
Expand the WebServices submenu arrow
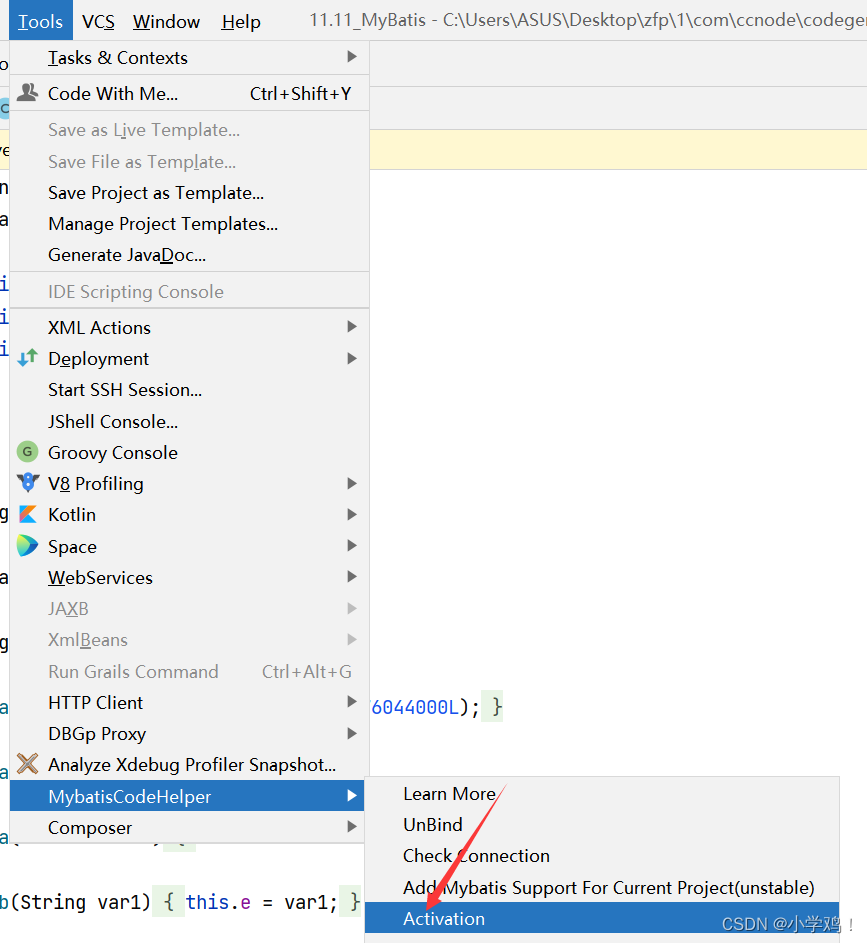tap(352, 577)
